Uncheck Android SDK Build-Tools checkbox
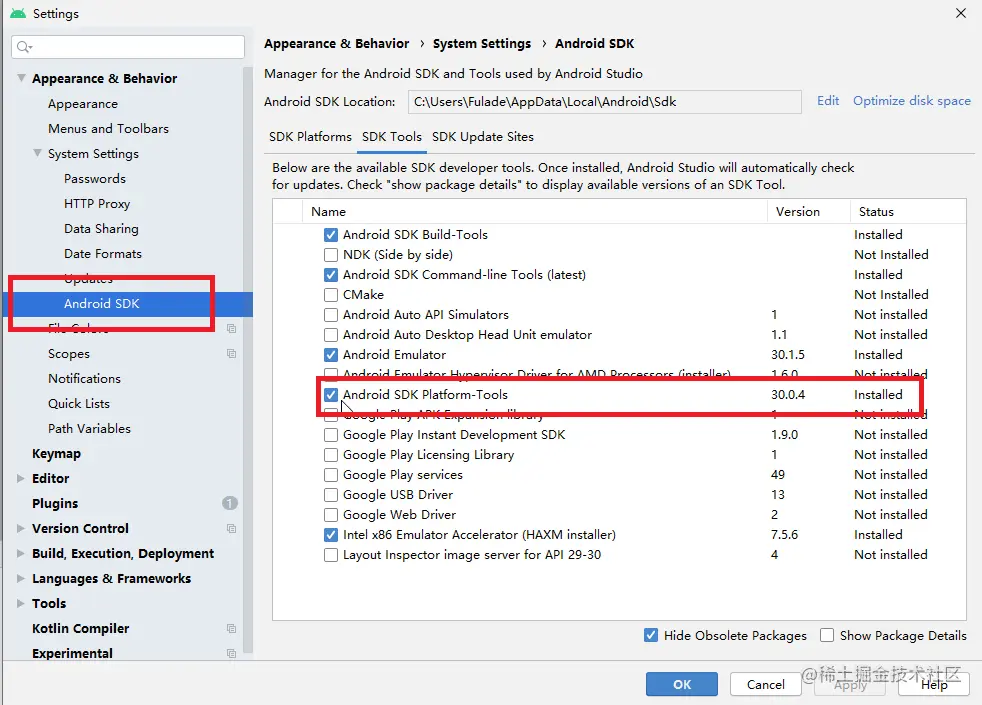 (x=331, y=235)
